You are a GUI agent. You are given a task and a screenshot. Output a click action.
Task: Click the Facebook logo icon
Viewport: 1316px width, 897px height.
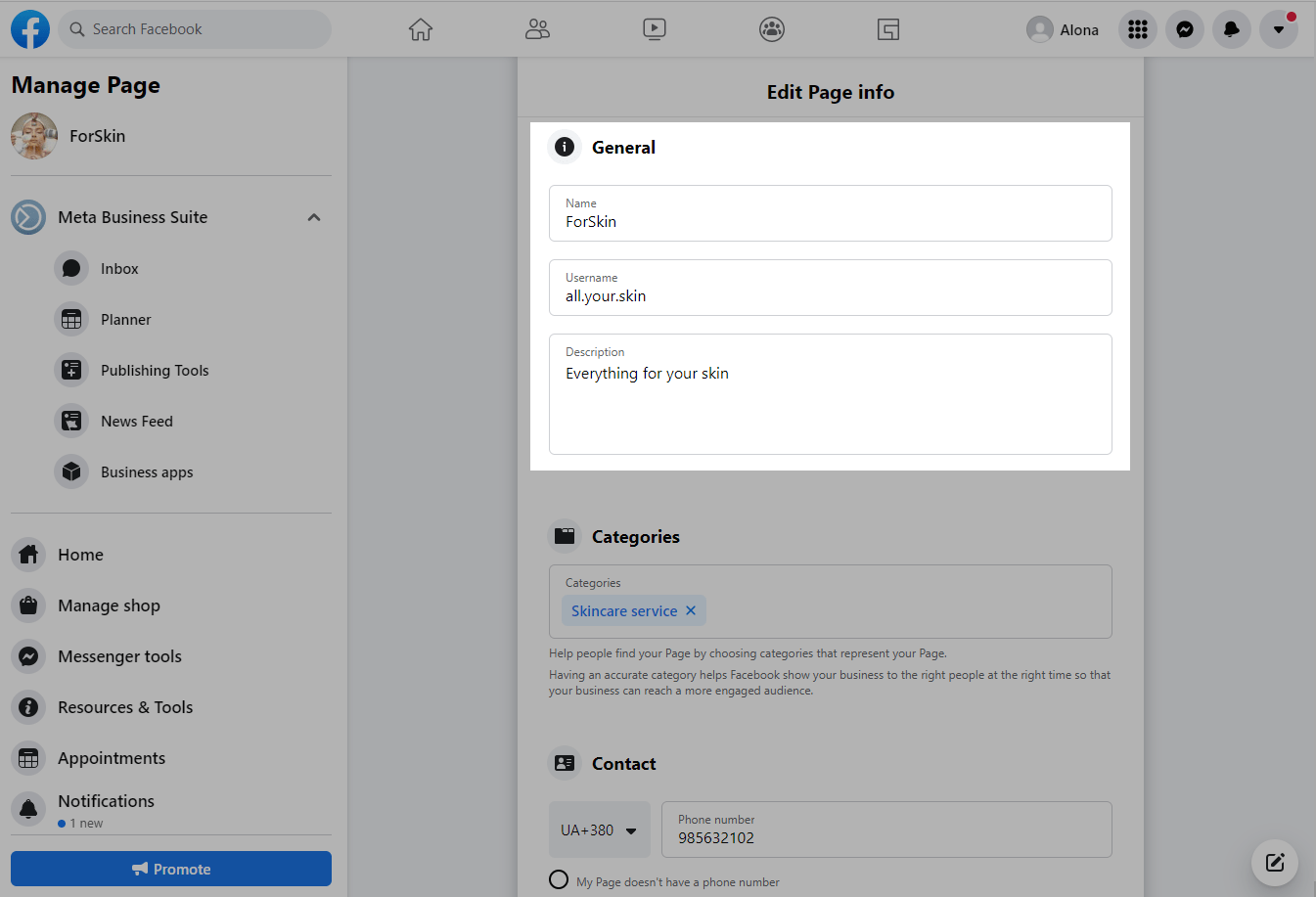tap(30, 29)
